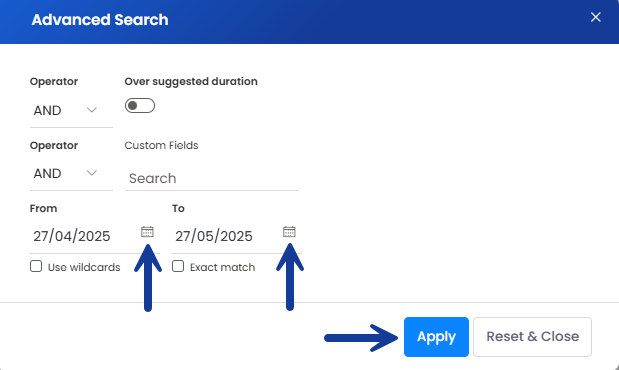
Task: Close the Advanced Search dialog
Action: [x=596, y=17]
